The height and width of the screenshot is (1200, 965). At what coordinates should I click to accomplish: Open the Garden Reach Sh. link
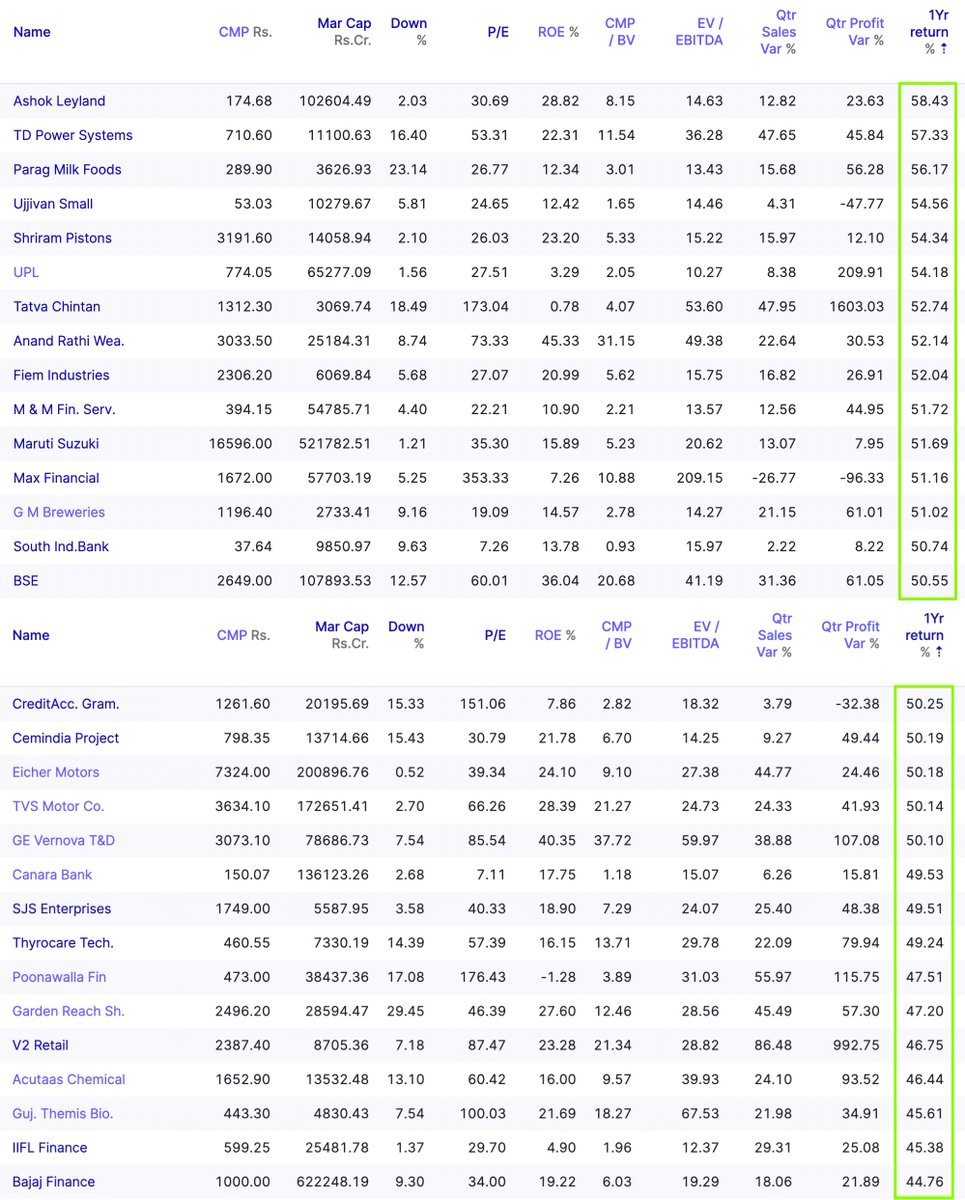68,1011
